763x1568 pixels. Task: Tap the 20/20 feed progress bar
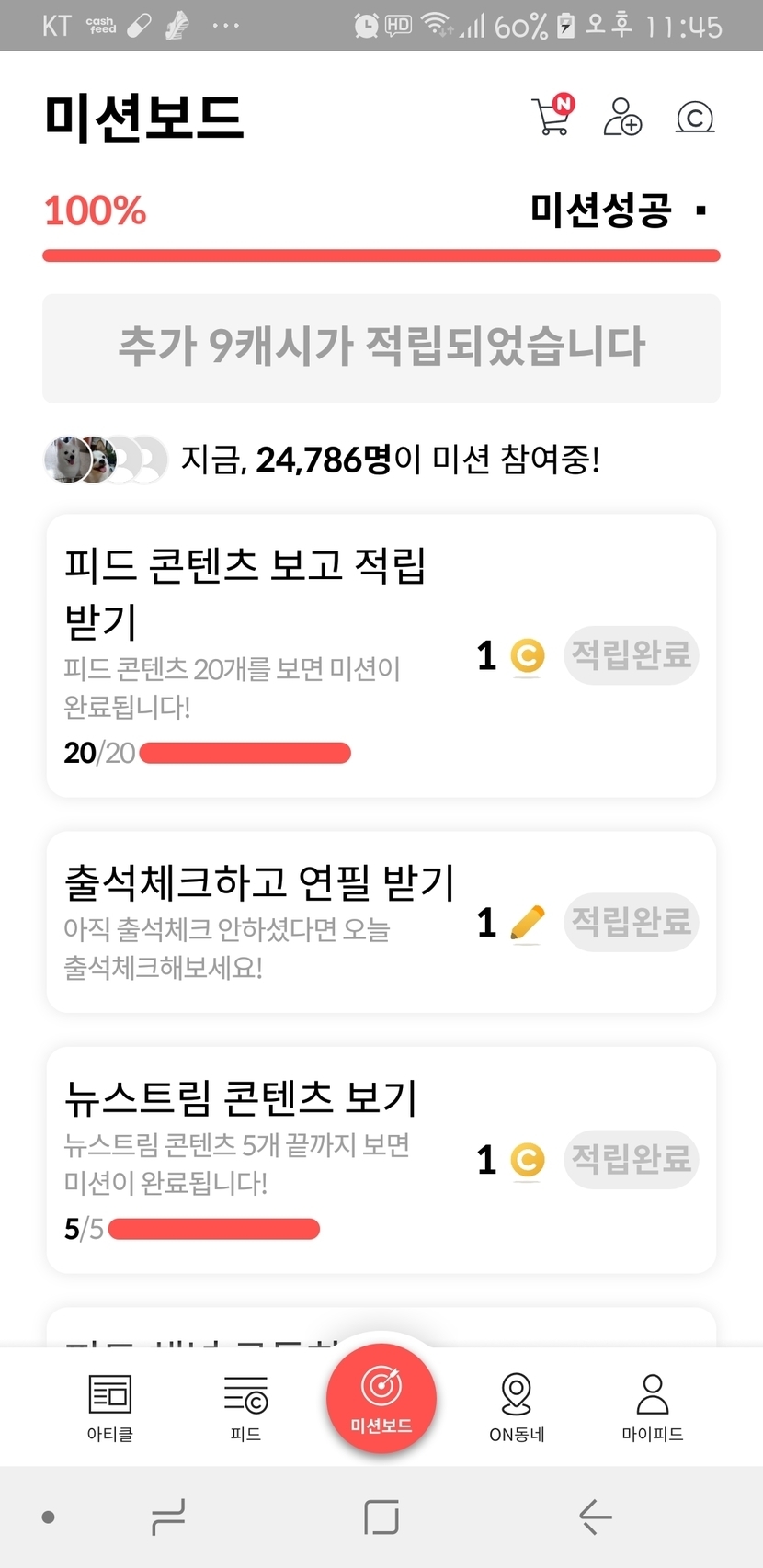pos(245,754)
